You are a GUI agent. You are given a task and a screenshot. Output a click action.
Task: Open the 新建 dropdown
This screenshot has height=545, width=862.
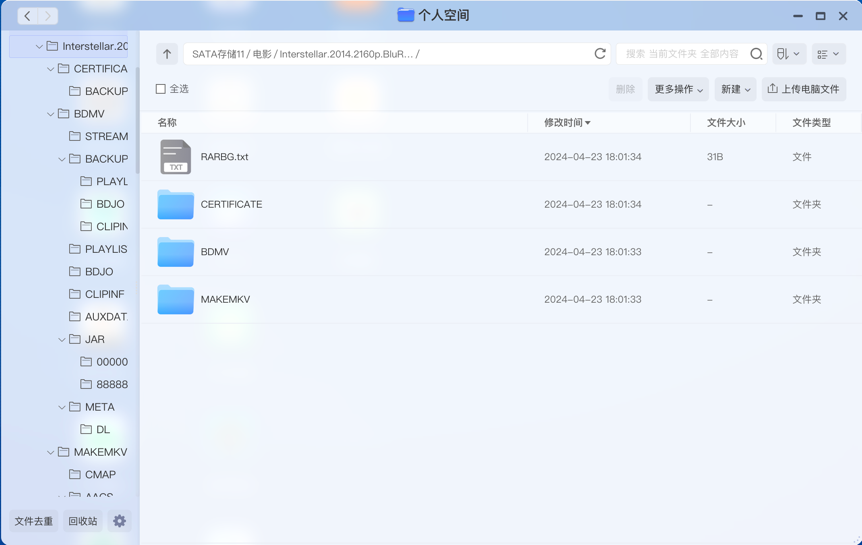(736, 89)
